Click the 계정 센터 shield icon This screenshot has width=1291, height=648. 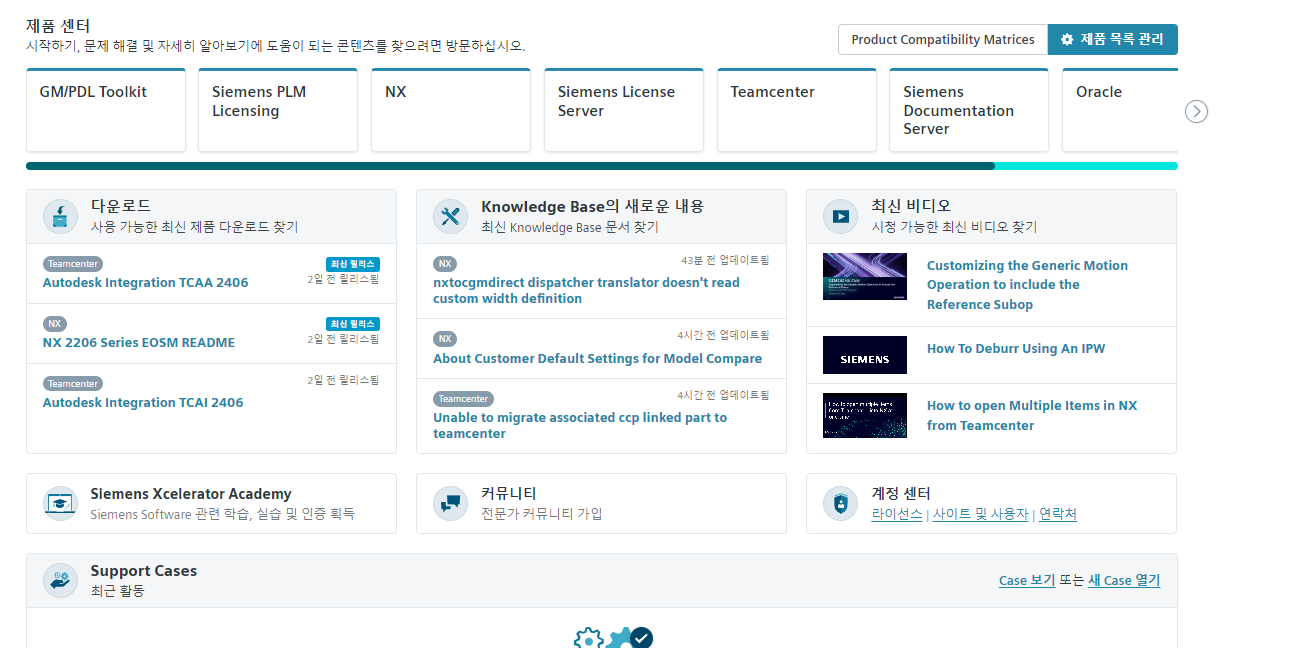pyautogui.click(x=840, y=503)
